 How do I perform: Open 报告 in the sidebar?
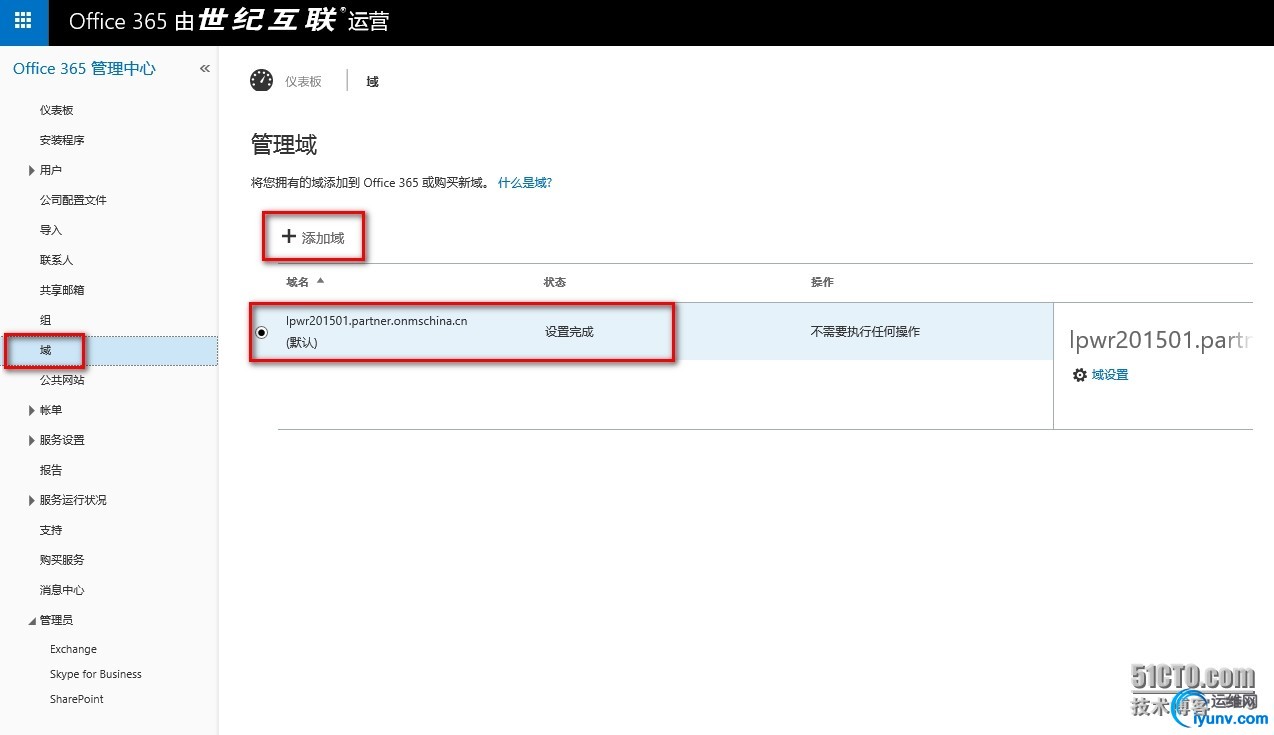tap(51, 470)
